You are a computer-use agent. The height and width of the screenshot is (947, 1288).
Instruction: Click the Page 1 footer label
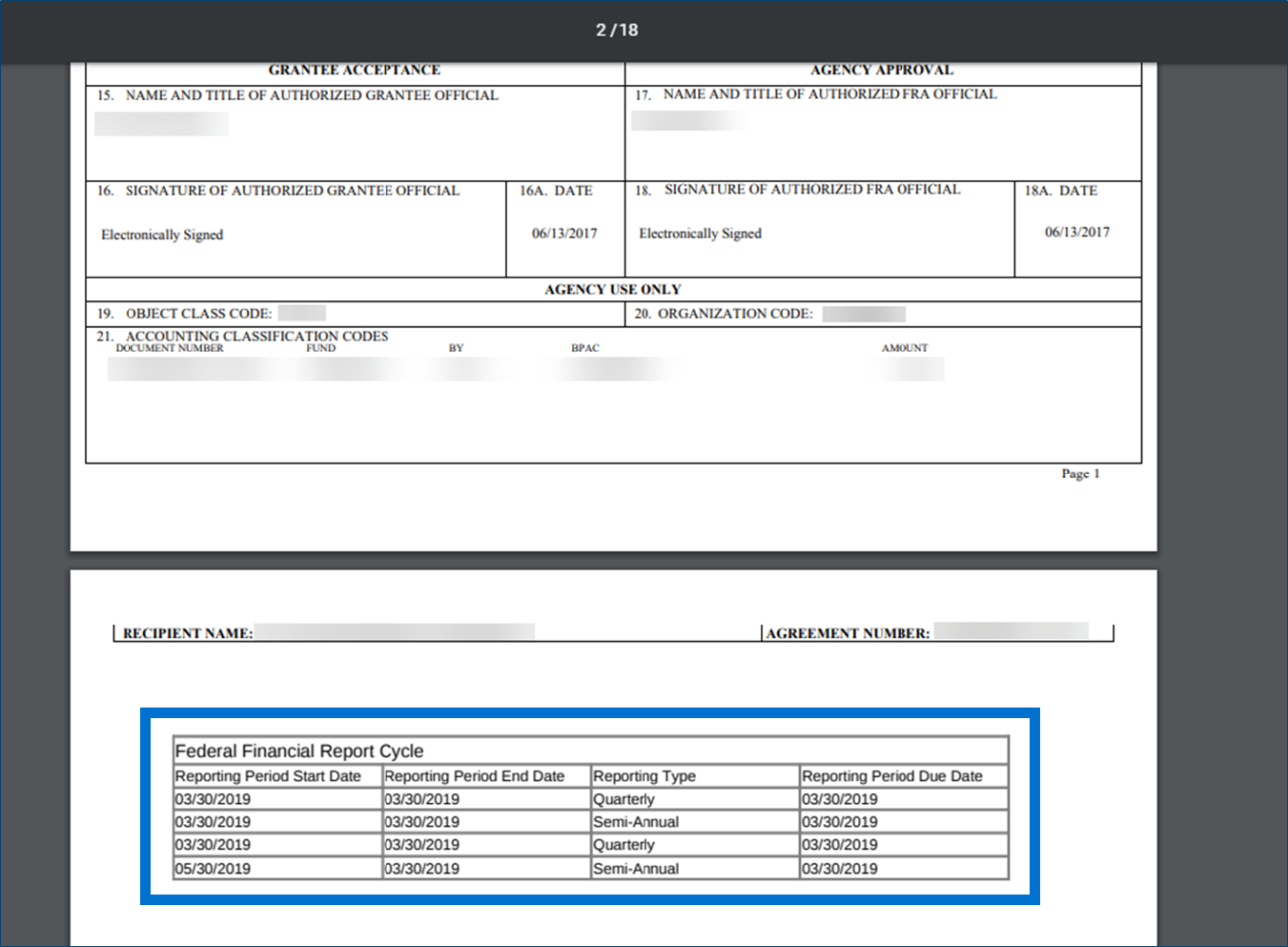coord(1080,474)
